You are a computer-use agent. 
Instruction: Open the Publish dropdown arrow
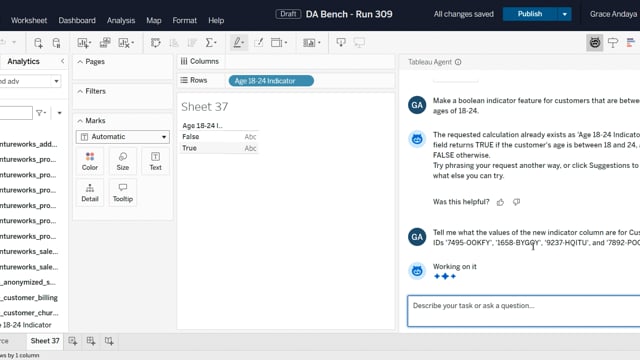click(564, 14)
